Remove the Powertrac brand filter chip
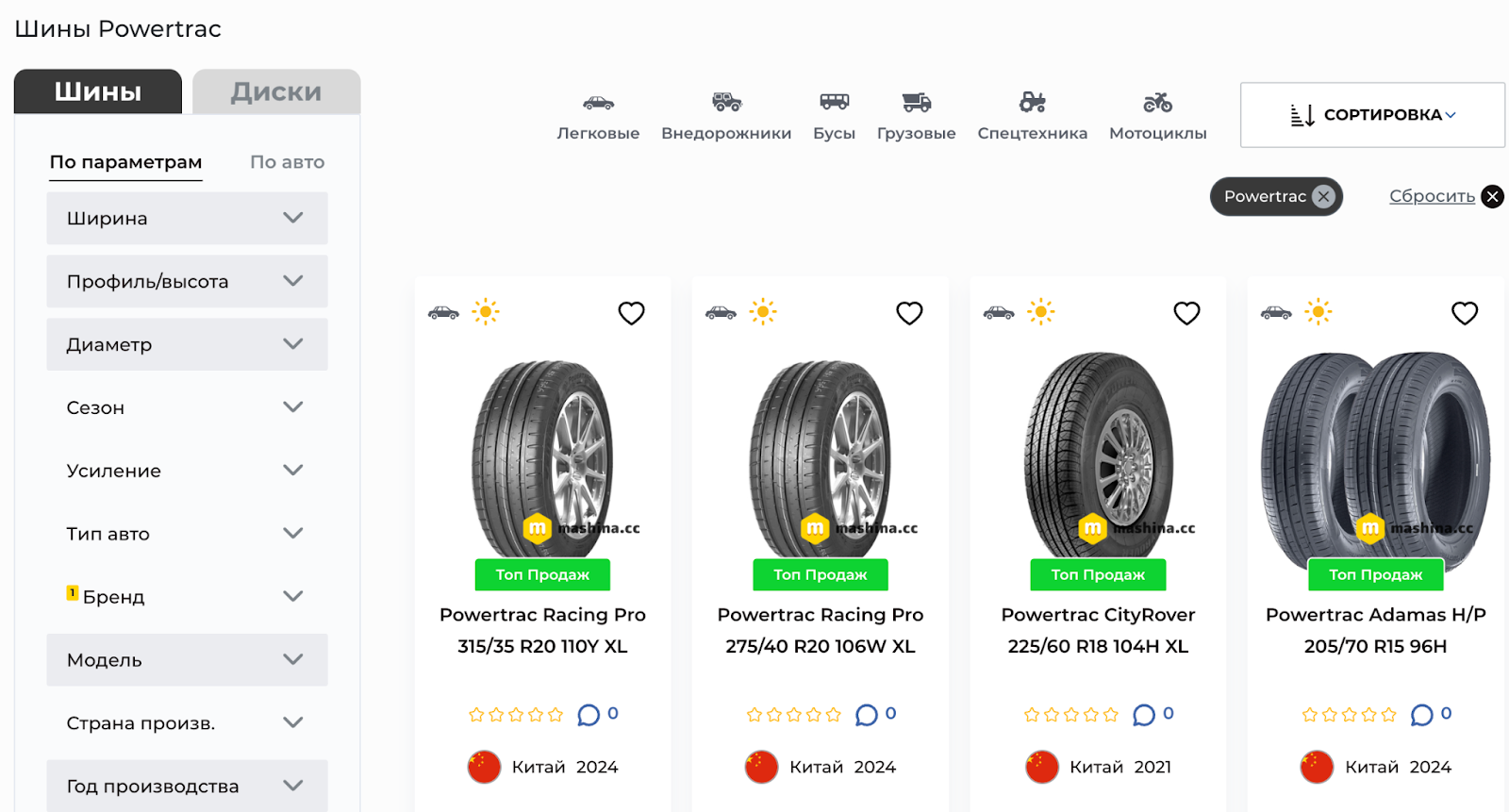 click(1324, 196)
